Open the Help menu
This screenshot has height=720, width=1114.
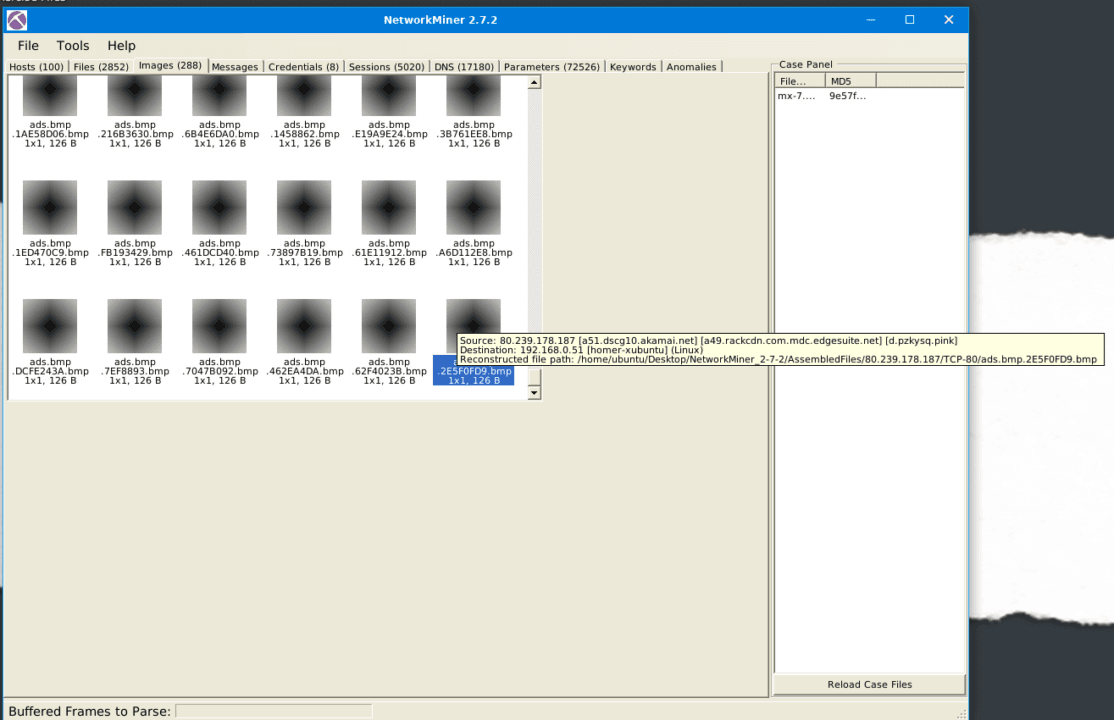(x=121, y=45)
